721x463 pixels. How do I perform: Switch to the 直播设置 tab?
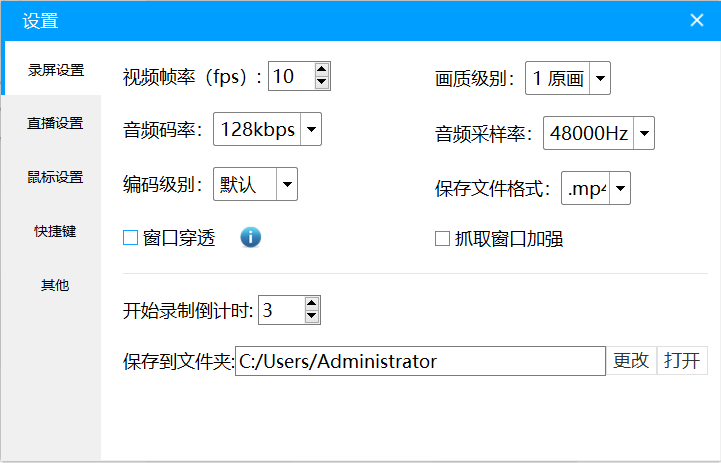click(55, 123)
